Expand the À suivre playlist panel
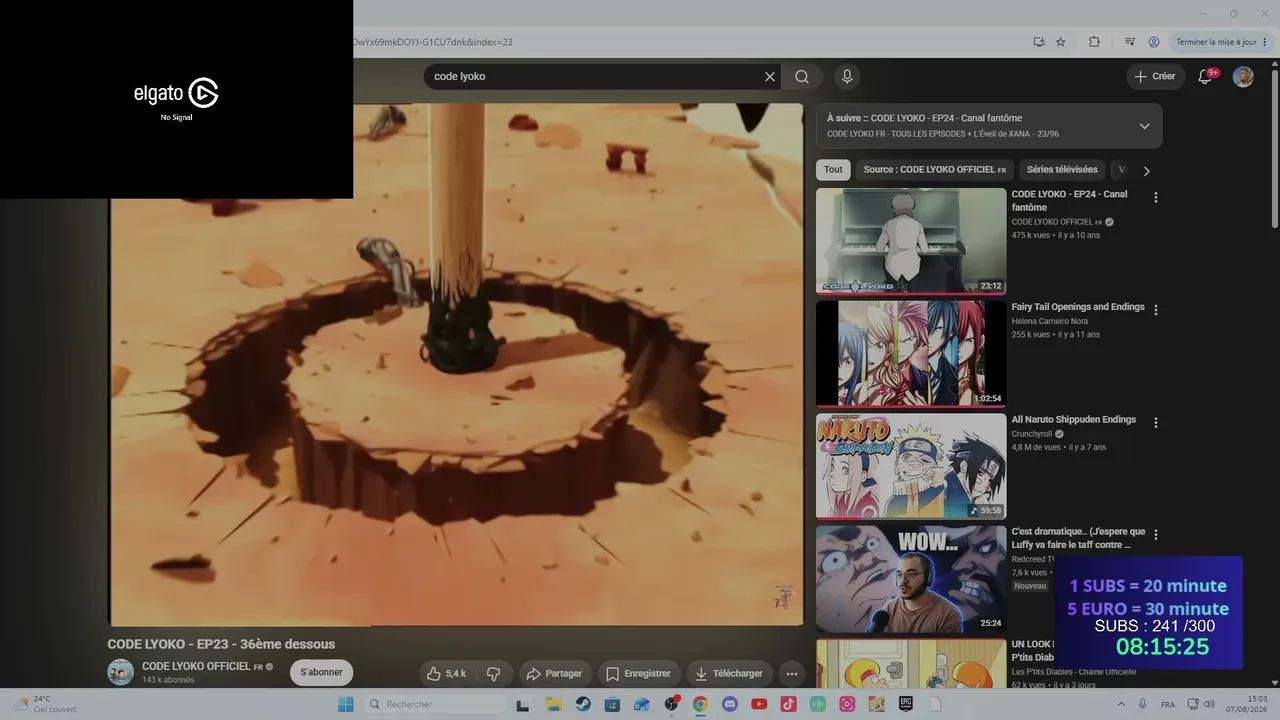Image resolution: width=1280 pixels, height=720 pixels. click(1144, 126)
